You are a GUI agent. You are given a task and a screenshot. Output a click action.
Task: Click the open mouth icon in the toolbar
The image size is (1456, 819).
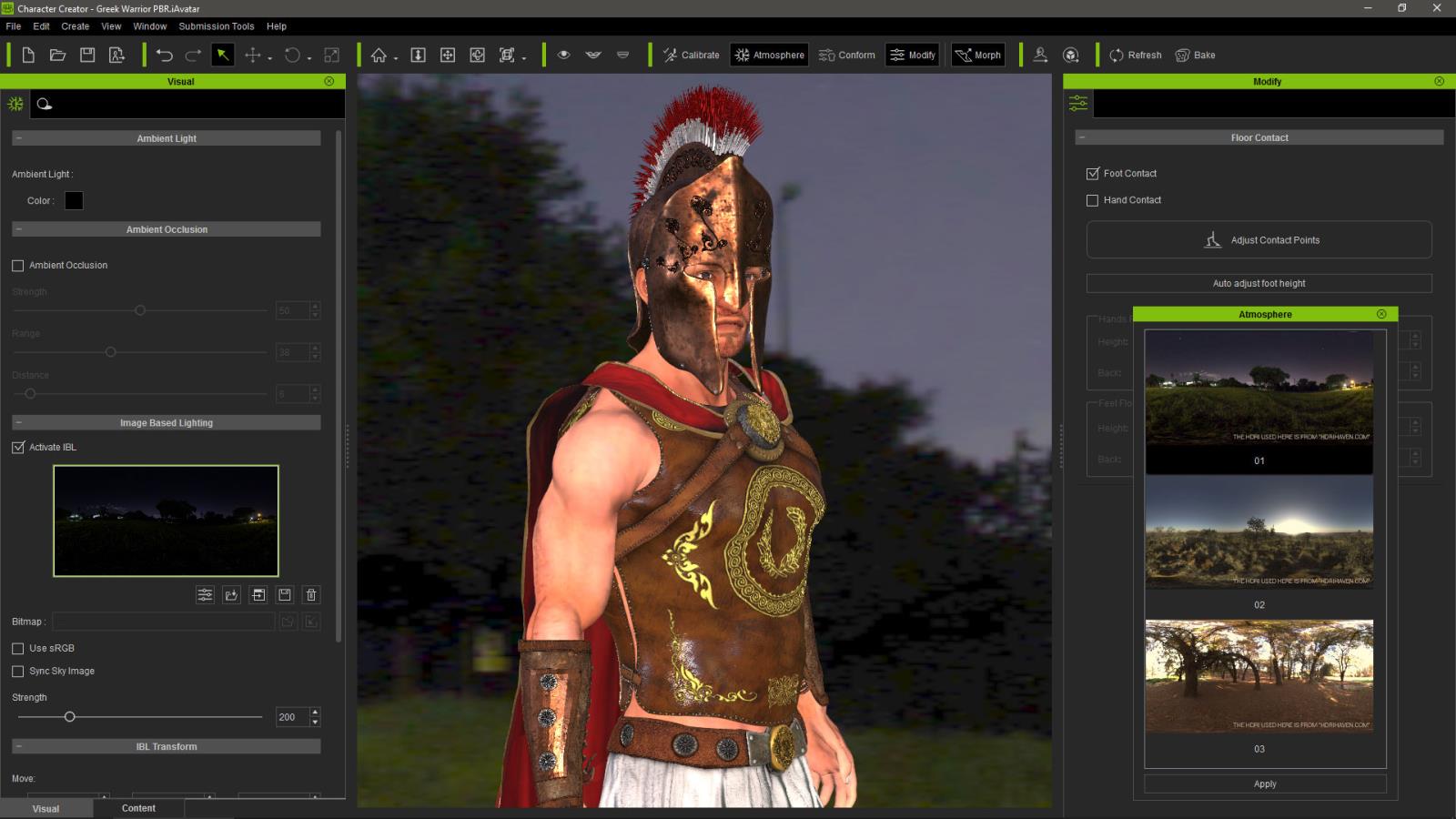(x=593, y=55)
